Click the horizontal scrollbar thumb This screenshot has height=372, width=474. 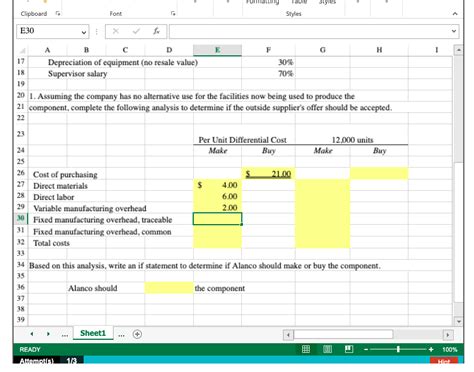pos(343,334)
